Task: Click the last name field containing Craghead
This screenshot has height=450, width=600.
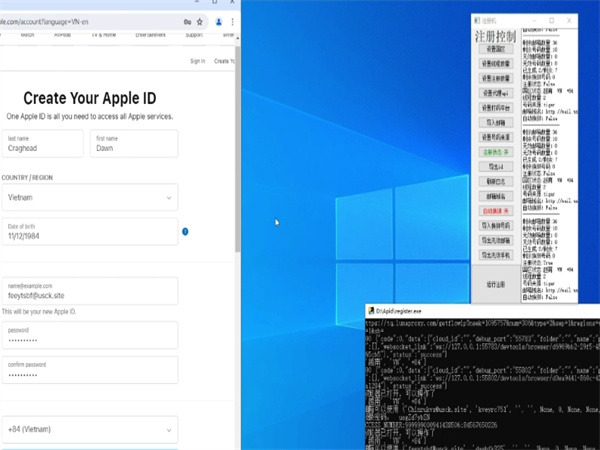Action: click(x=43, y=144)
